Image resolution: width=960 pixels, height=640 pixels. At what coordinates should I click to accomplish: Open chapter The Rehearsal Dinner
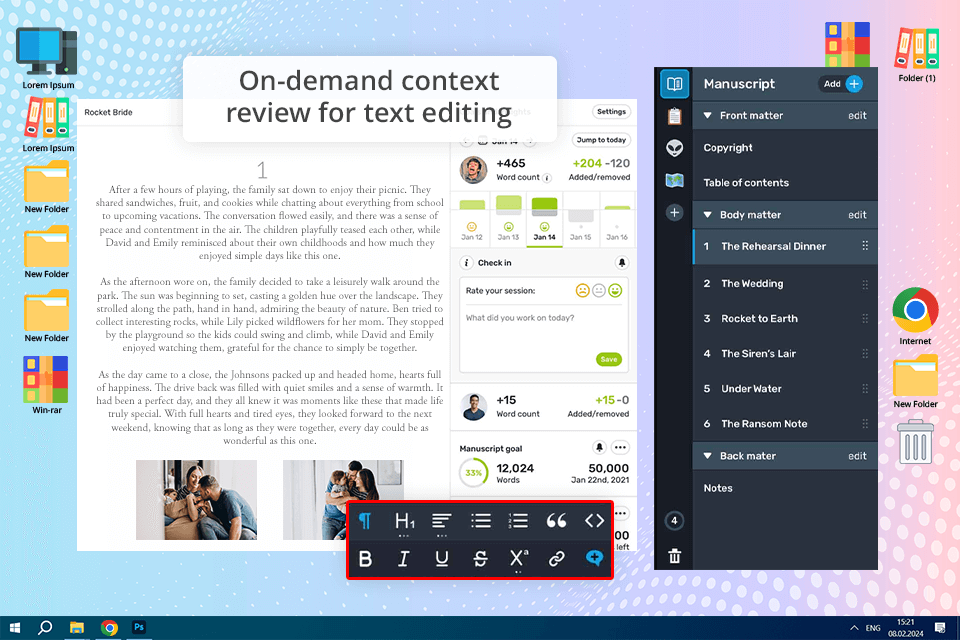[x=785, y=246]
